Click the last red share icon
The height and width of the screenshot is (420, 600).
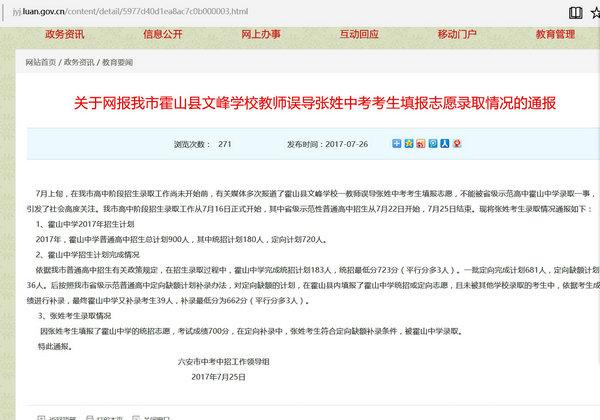coord(458,144)
